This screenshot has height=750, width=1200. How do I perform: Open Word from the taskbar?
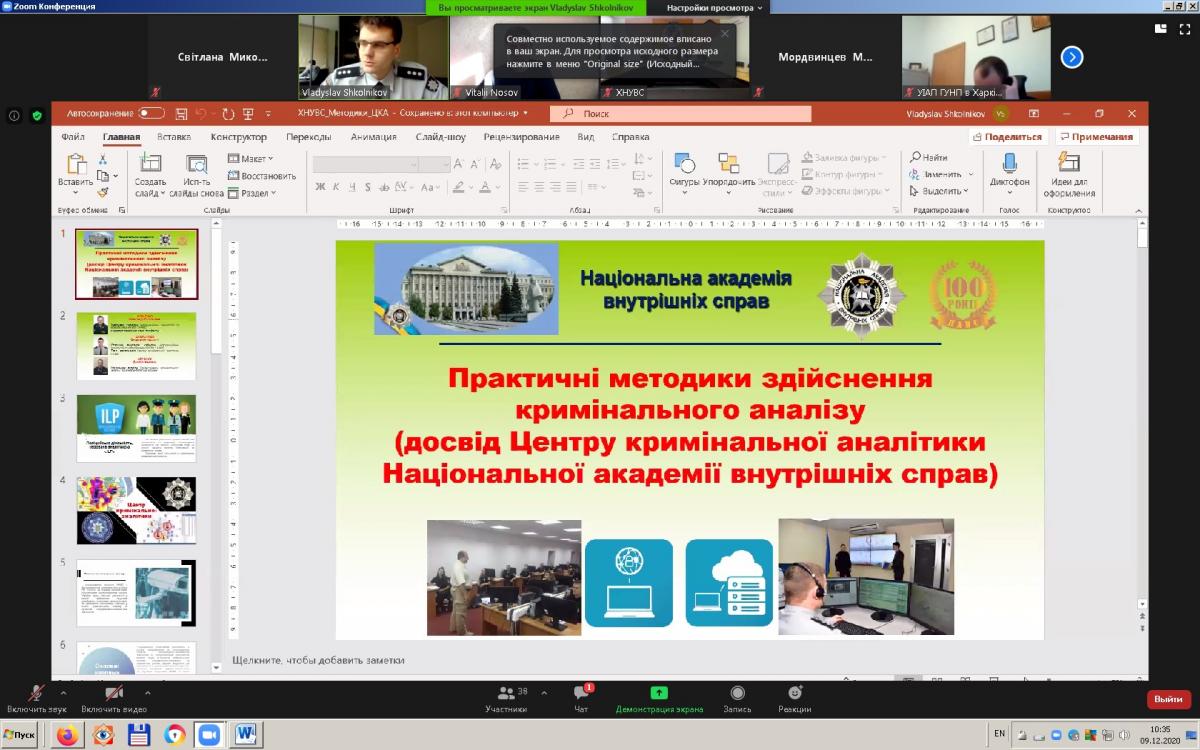tap(246, 735)
